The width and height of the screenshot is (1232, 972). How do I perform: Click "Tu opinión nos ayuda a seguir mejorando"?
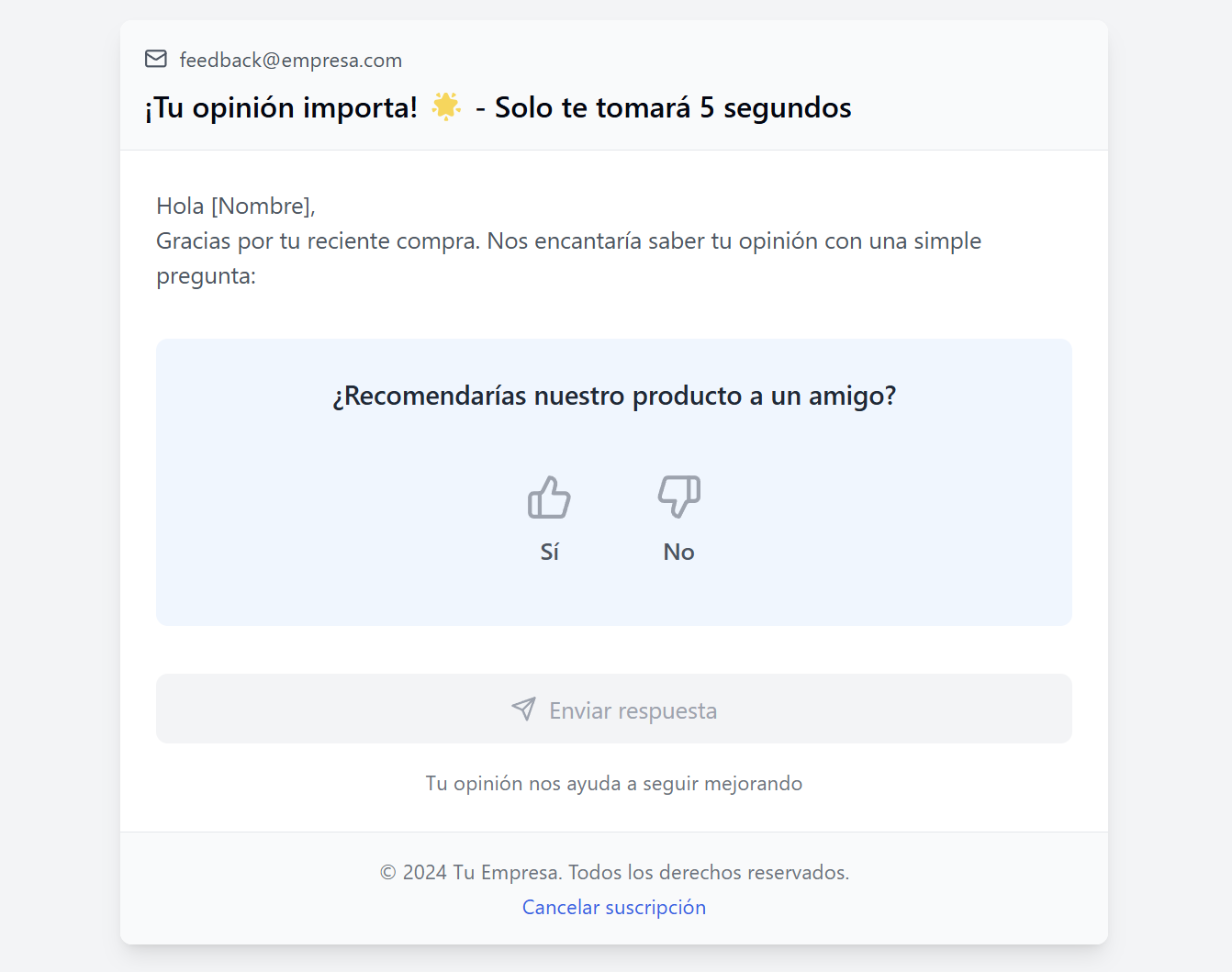click(x=614, y=783)
